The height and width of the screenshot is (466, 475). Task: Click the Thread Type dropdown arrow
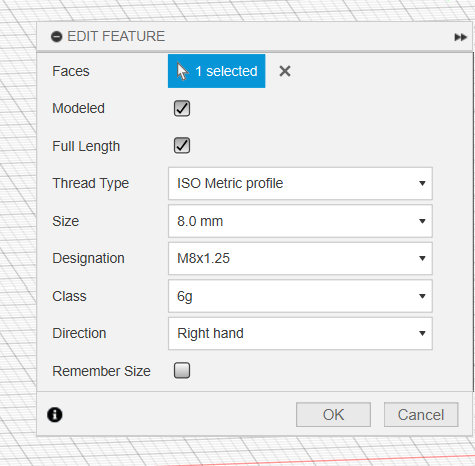click(422, 183)
